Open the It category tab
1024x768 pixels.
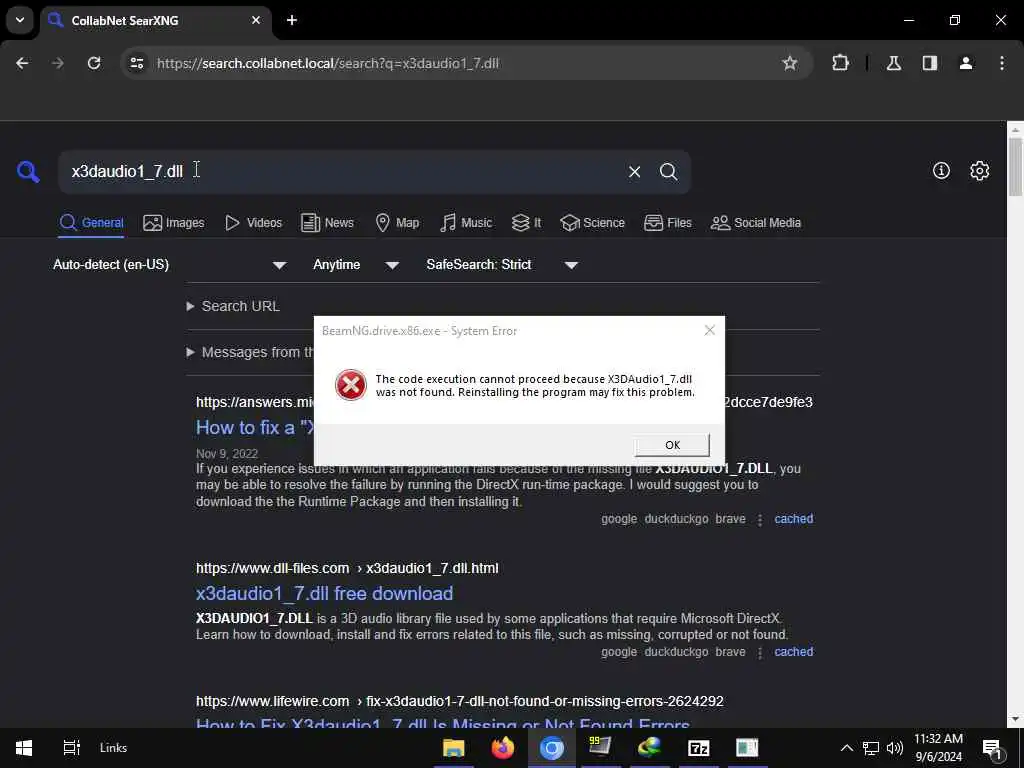click(x=526, y=223)
